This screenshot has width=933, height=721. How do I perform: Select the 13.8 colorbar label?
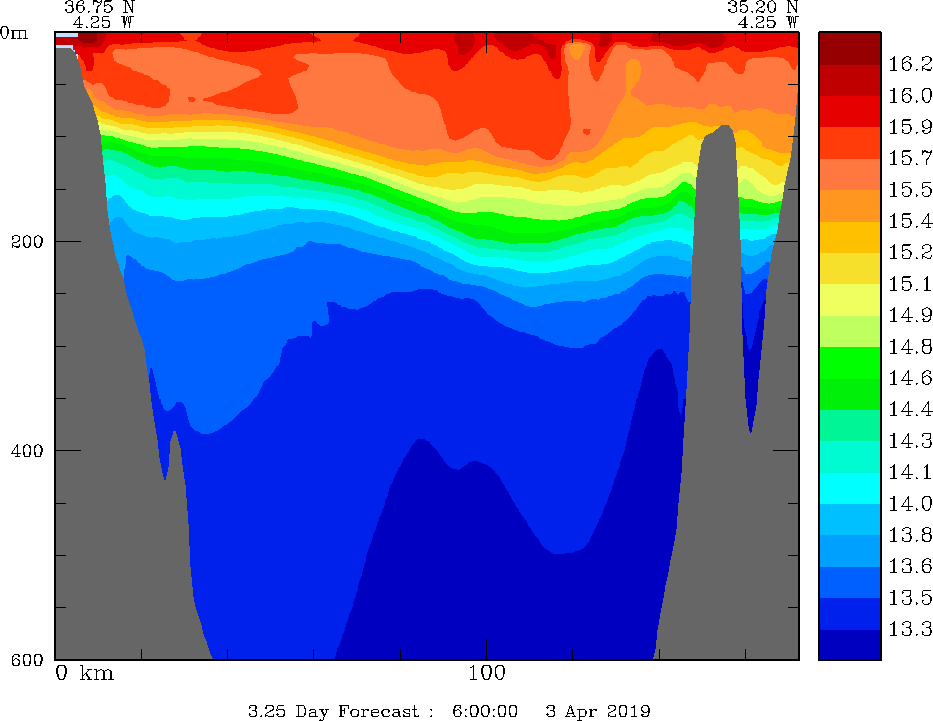click(x=910, y=535)
